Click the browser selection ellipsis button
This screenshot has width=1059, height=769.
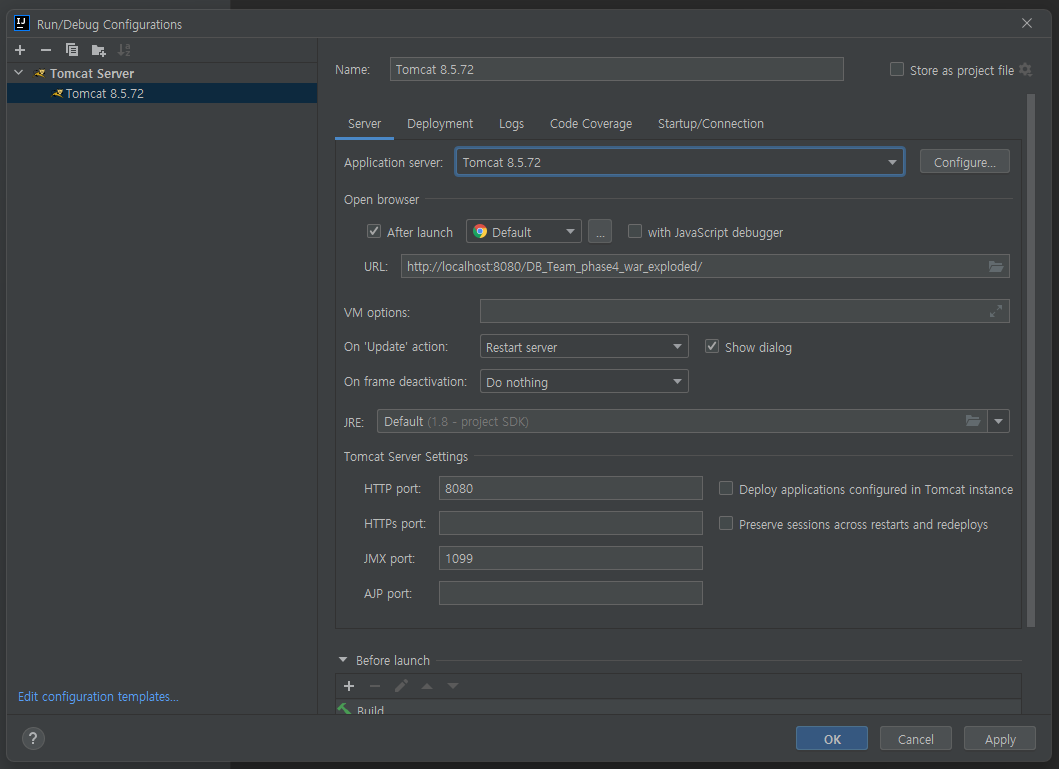click(600, 232)
